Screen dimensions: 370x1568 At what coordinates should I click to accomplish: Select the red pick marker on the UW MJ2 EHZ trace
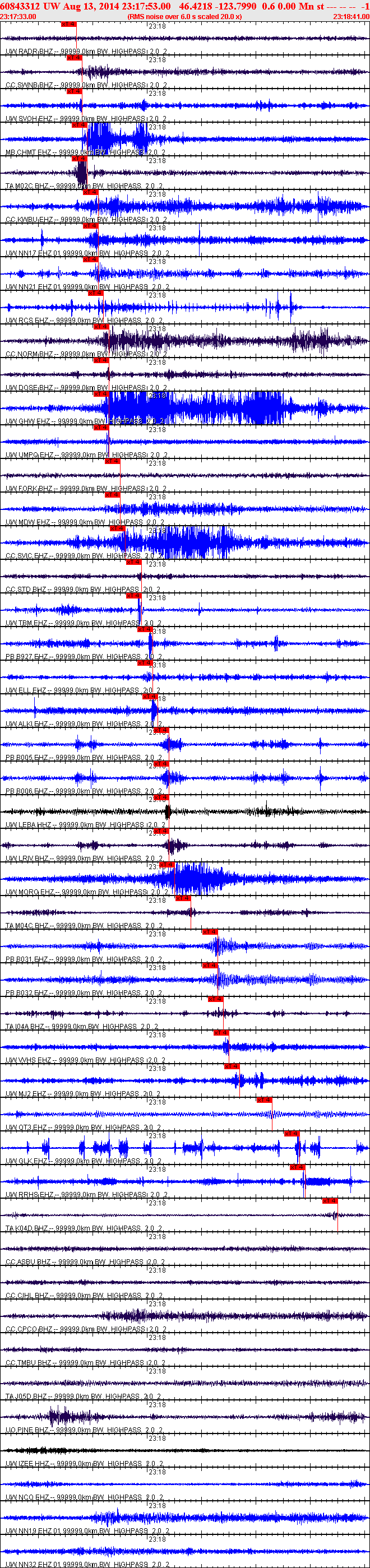click(232, 1067)
